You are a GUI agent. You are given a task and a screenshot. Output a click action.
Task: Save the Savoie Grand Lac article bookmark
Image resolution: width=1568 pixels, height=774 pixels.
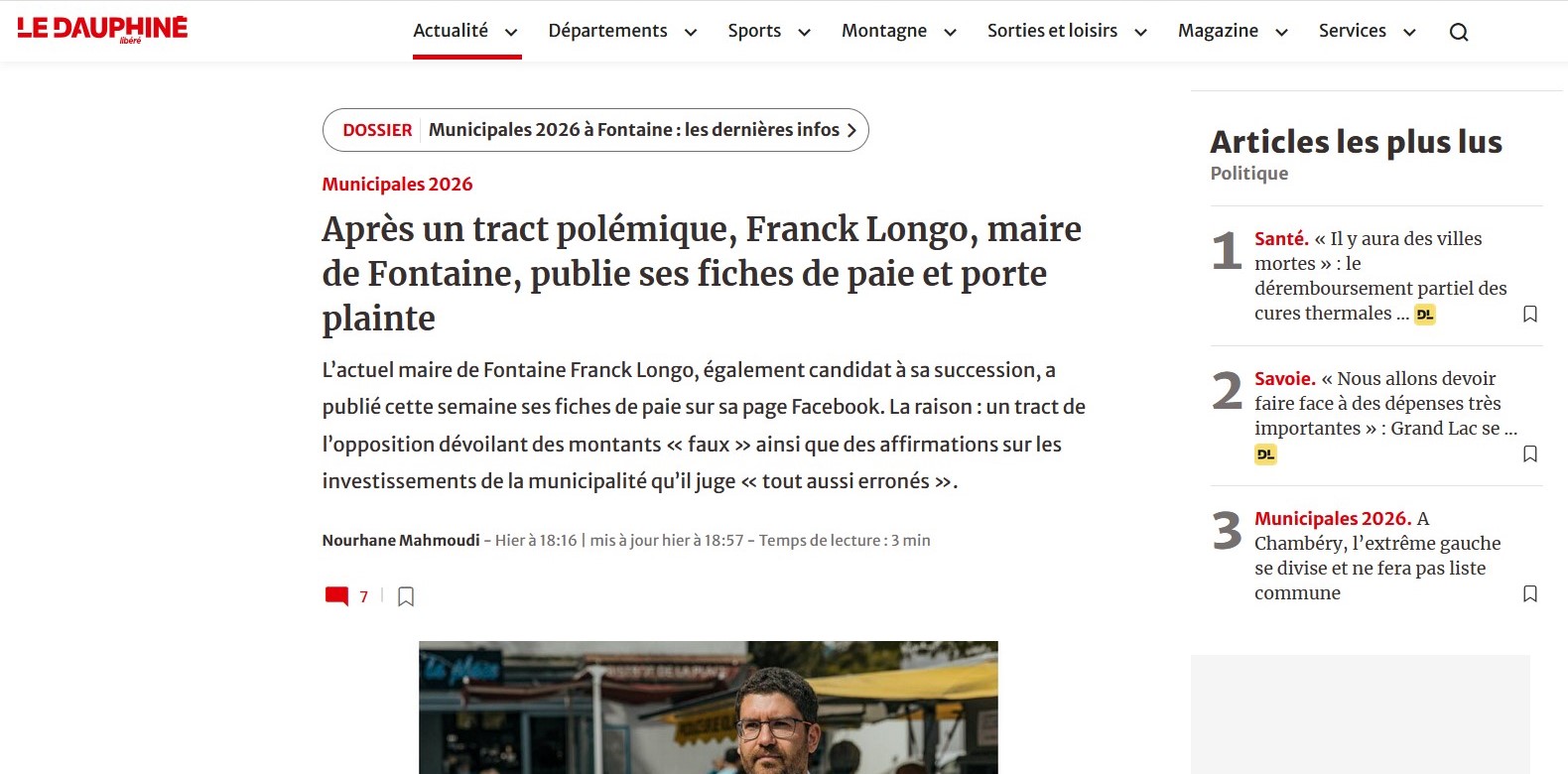pos(1529,454)
